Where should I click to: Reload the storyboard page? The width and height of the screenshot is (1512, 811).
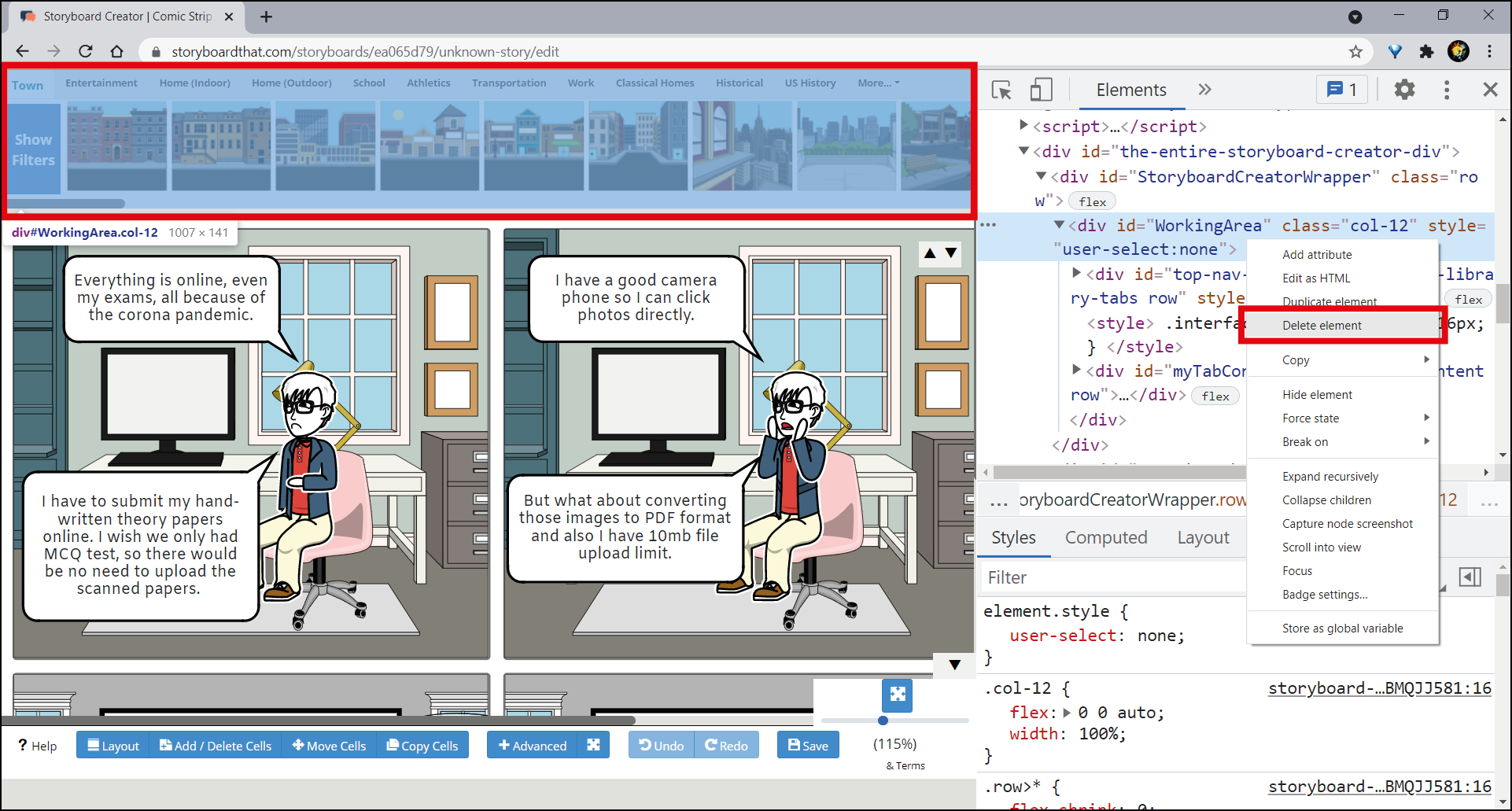[x=86, y=51]
